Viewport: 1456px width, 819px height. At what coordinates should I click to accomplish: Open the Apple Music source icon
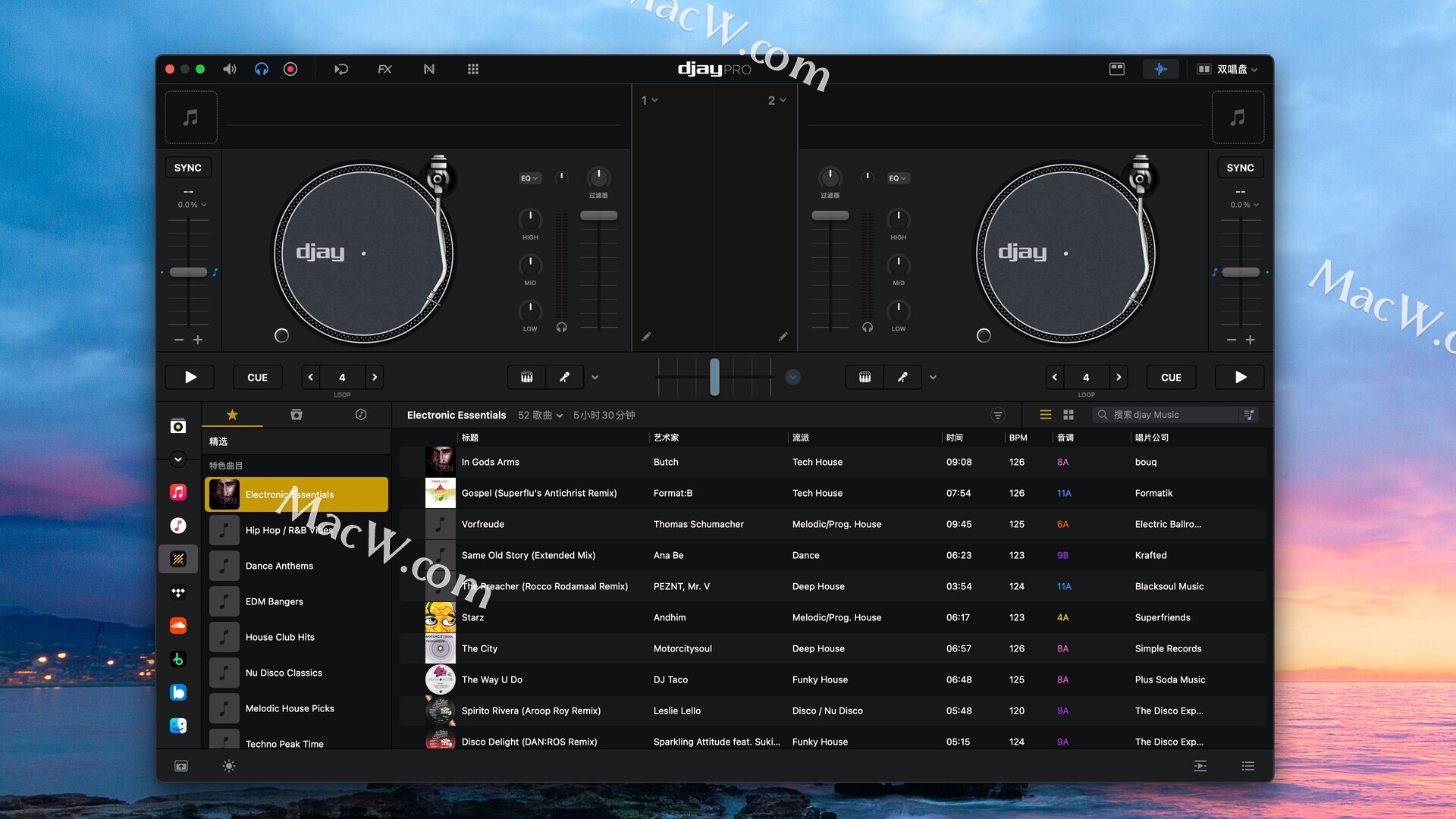tap(178, 492)
